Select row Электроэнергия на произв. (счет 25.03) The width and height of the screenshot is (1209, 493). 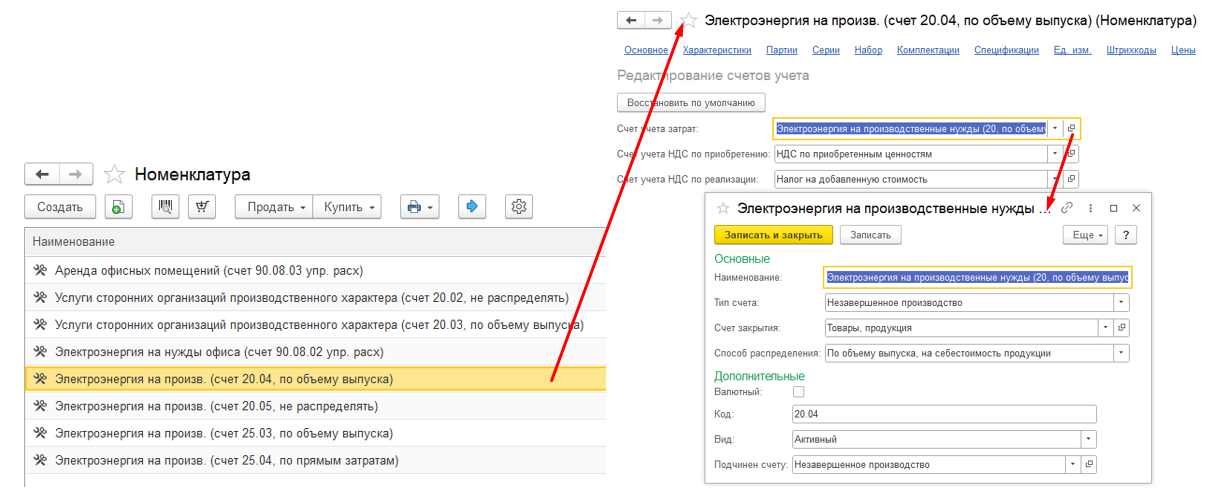(315, 433)
